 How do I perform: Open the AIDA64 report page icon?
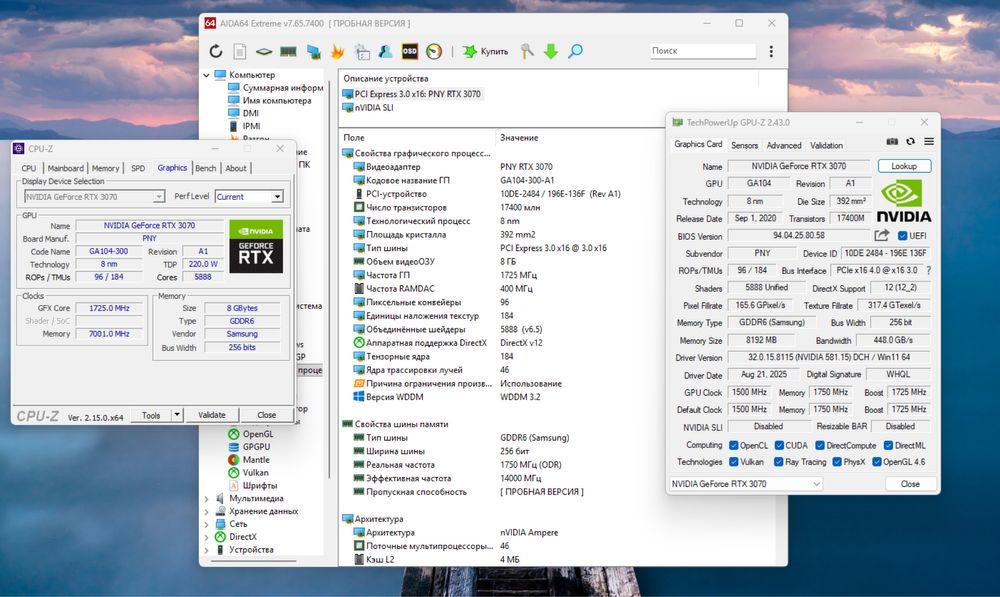pyautogui.click(x=240, y=51)
